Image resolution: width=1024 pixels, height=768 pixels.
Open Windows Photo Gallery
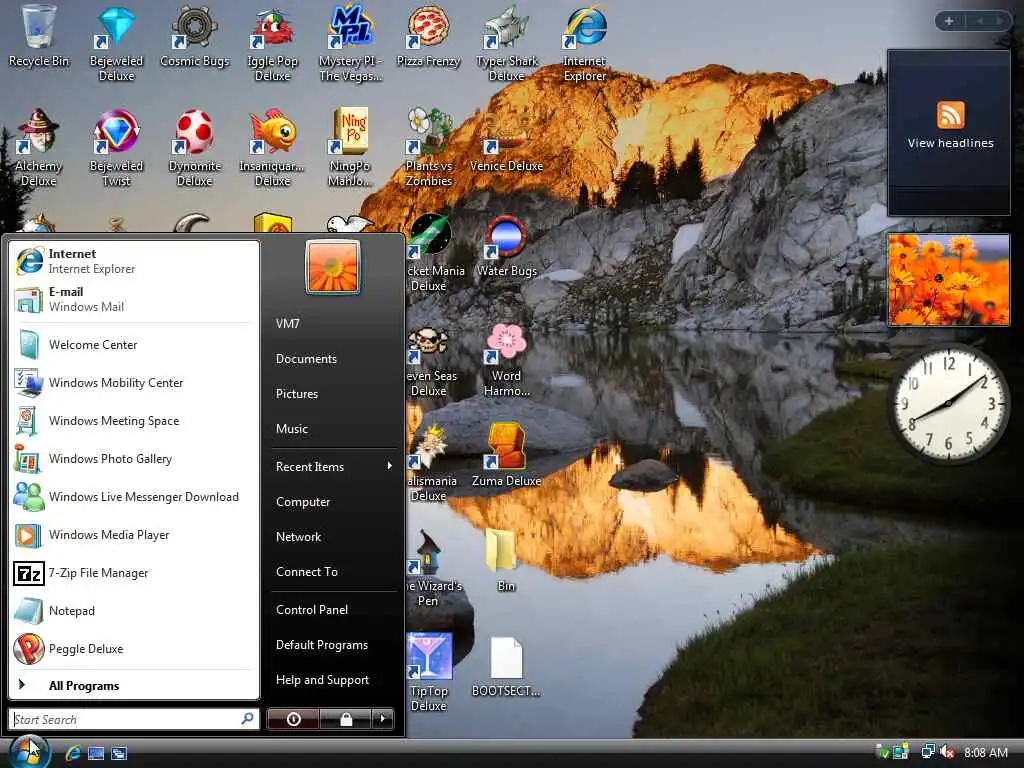pos(134,458)
